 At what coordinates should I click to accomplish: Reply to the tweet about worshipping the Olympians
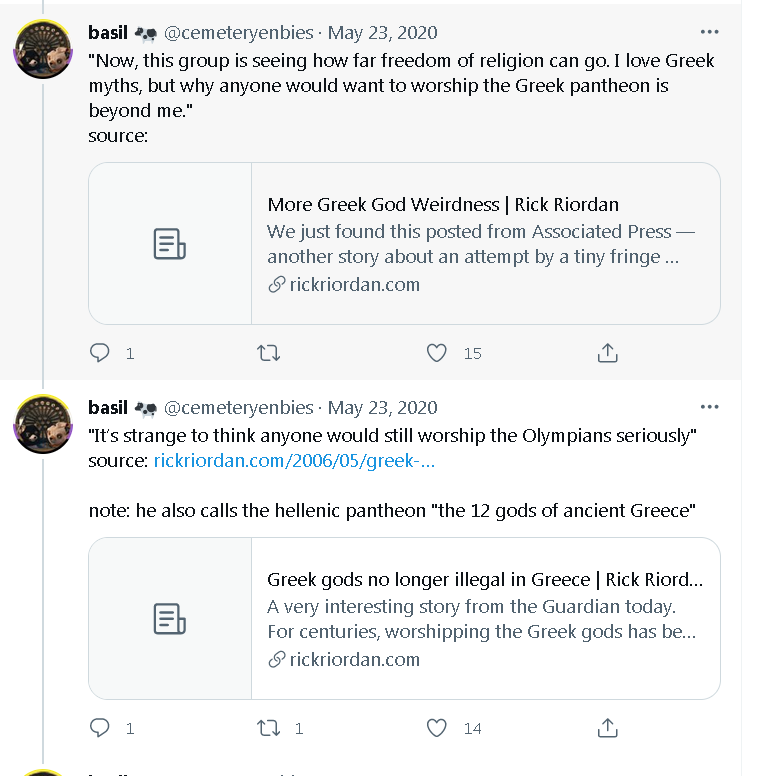(x=100, y=728)
